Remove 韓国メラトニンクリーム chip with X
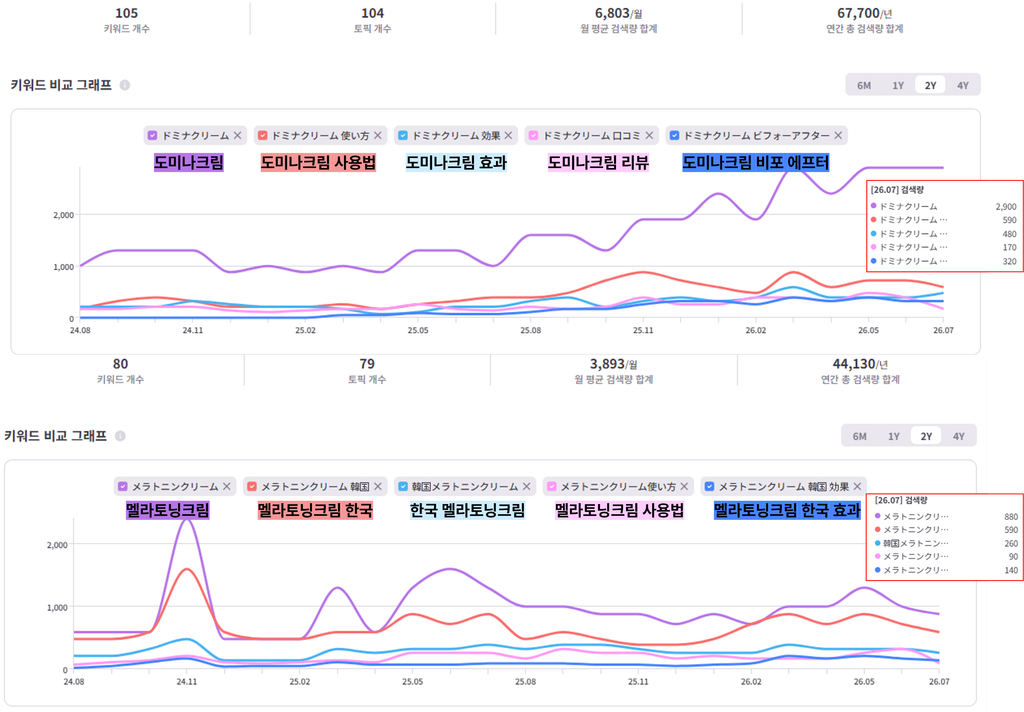 (526, 487)
